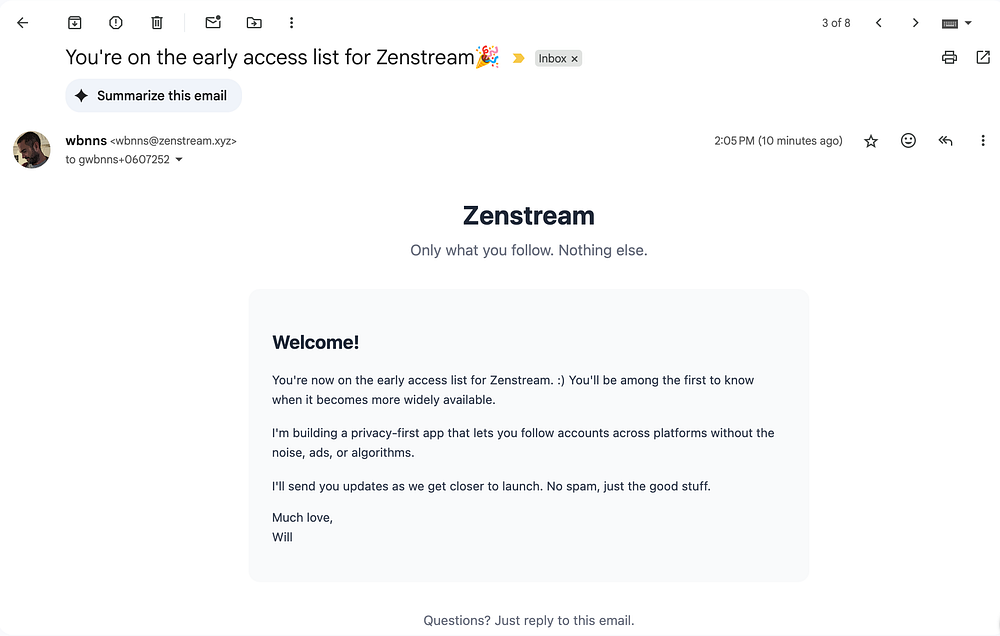
Task: Delete this email with trash icon
Action: pyautogui.click(x=157, y=22)
